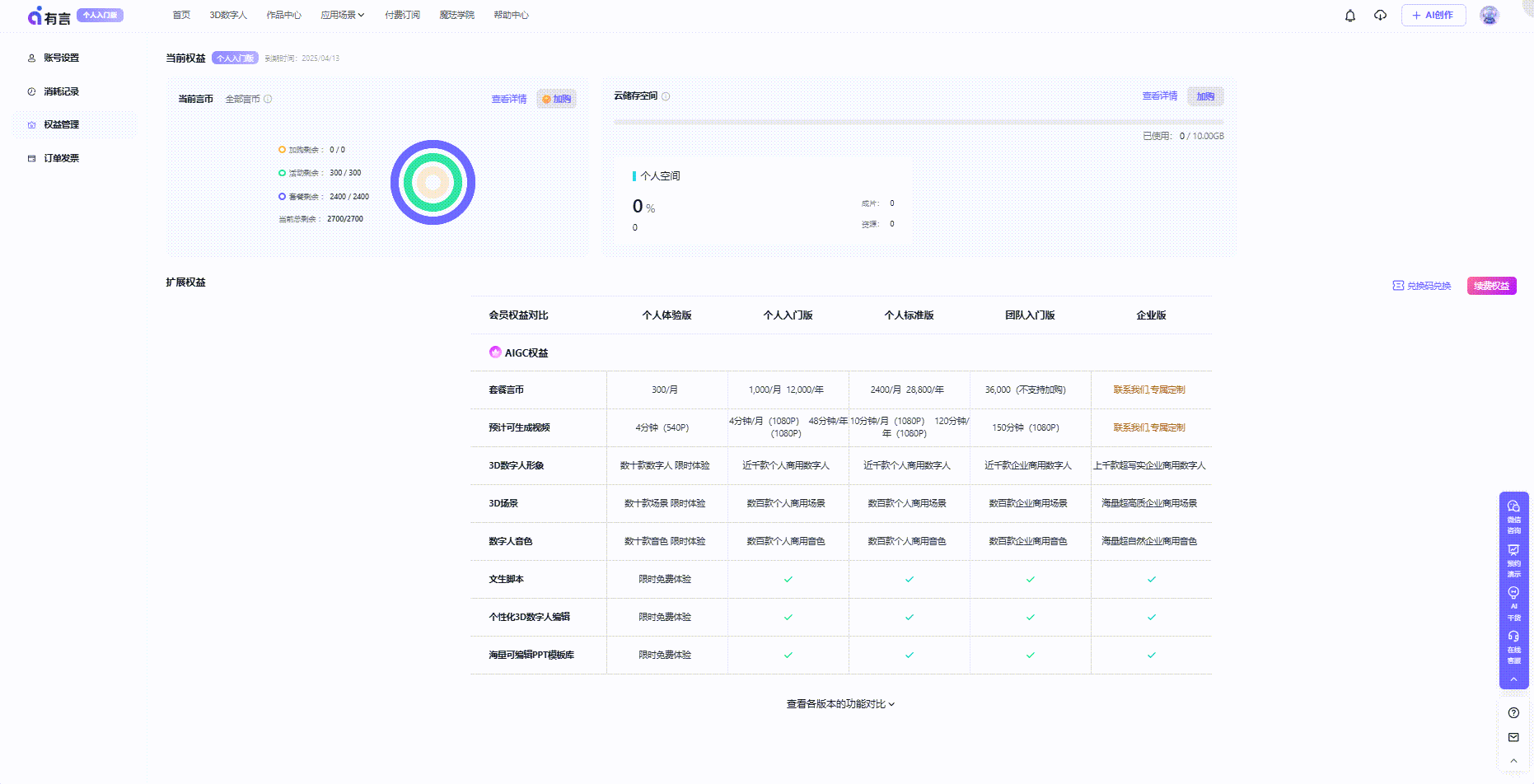The width and height of the screenshot is (1534, 784).
Task: Select 消耗记录 in the left sidebar
Action: [x=61, y=91]
